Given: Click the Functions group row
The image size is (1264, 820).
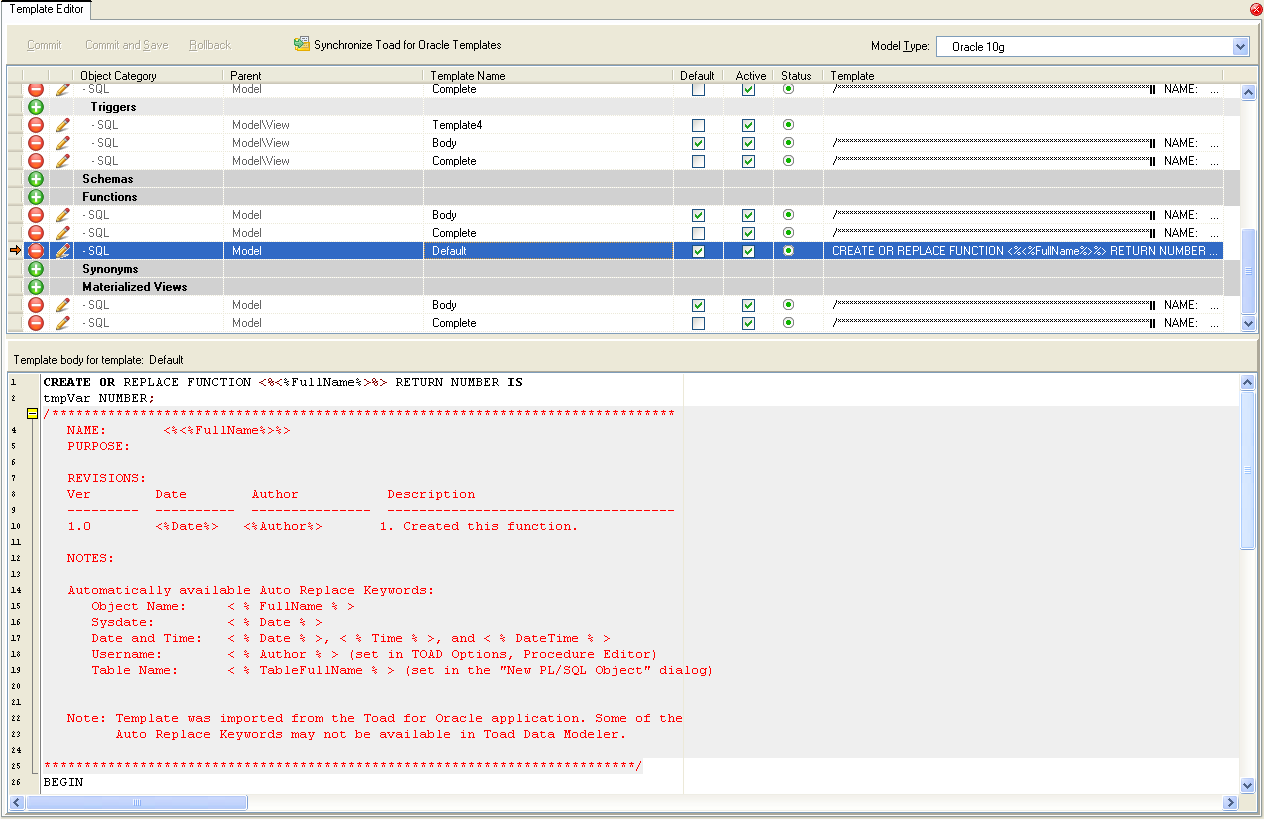Looking at the screenshot, I should click(110, 197).
